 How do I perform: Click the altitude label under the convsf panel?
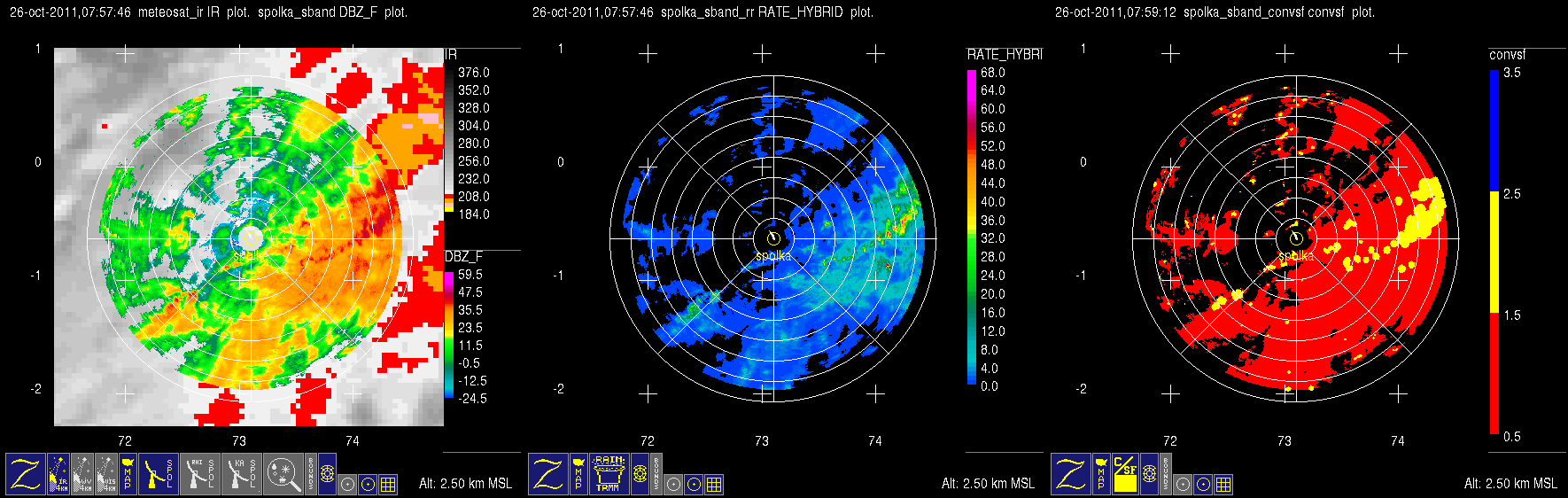pyautogui.click(x=1510, y=483)
